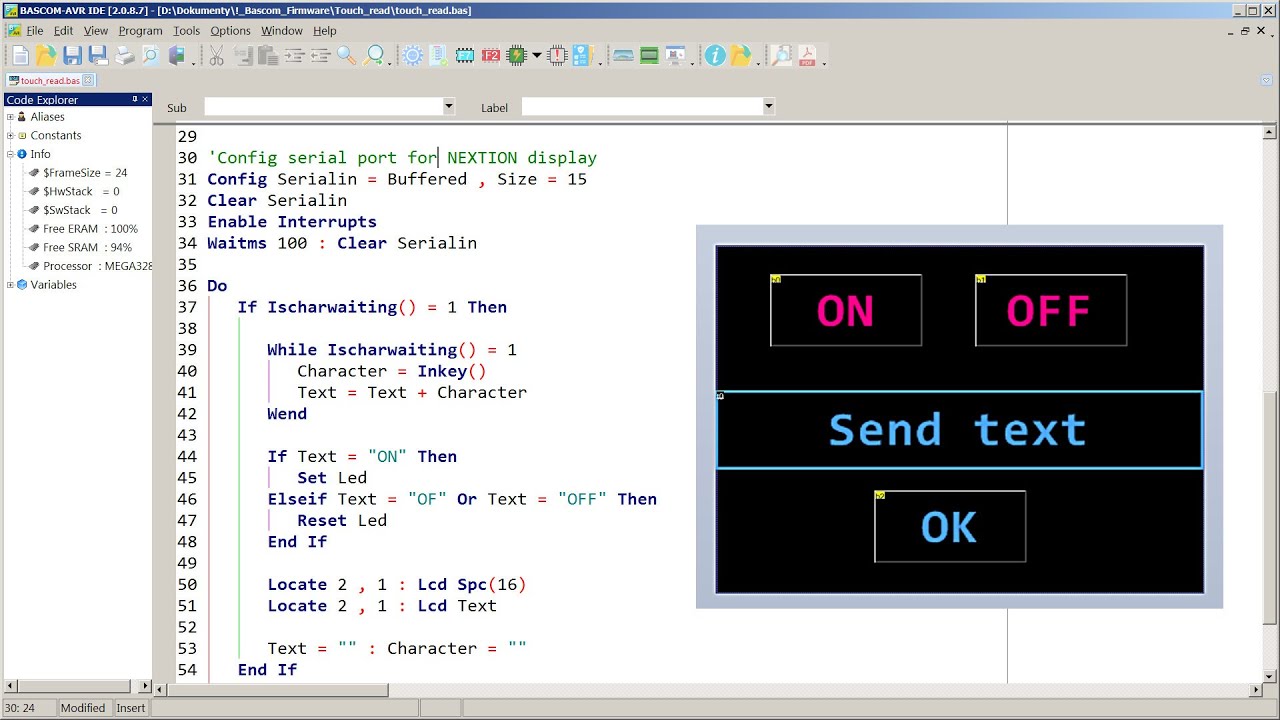
Task: Open the Options menu
Action: [230, 31]
